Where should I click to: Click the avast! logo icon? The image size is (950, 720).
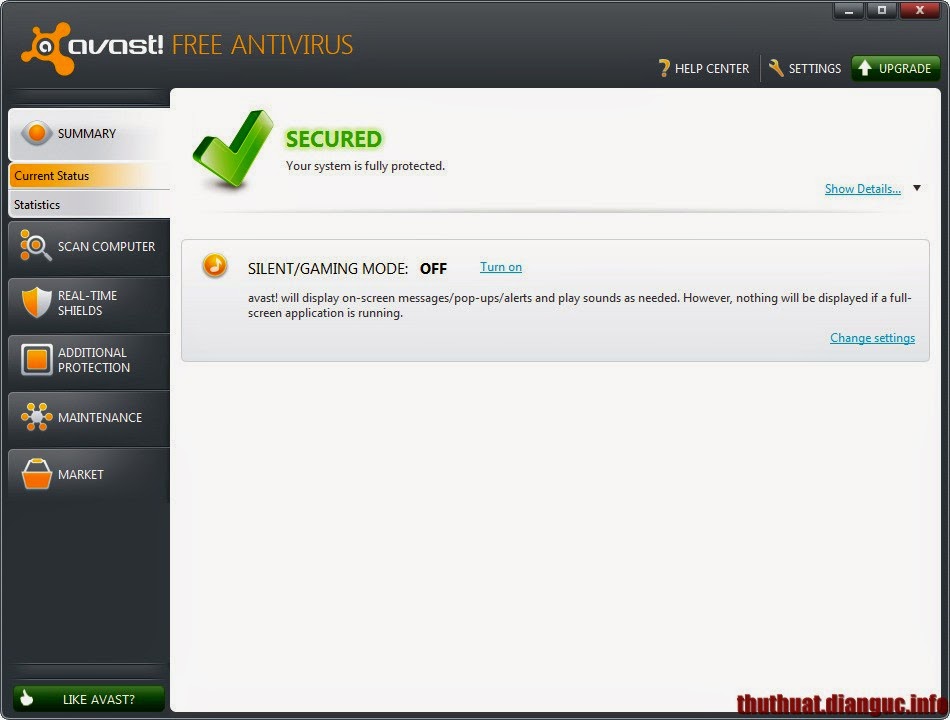(x=46, y=48)
